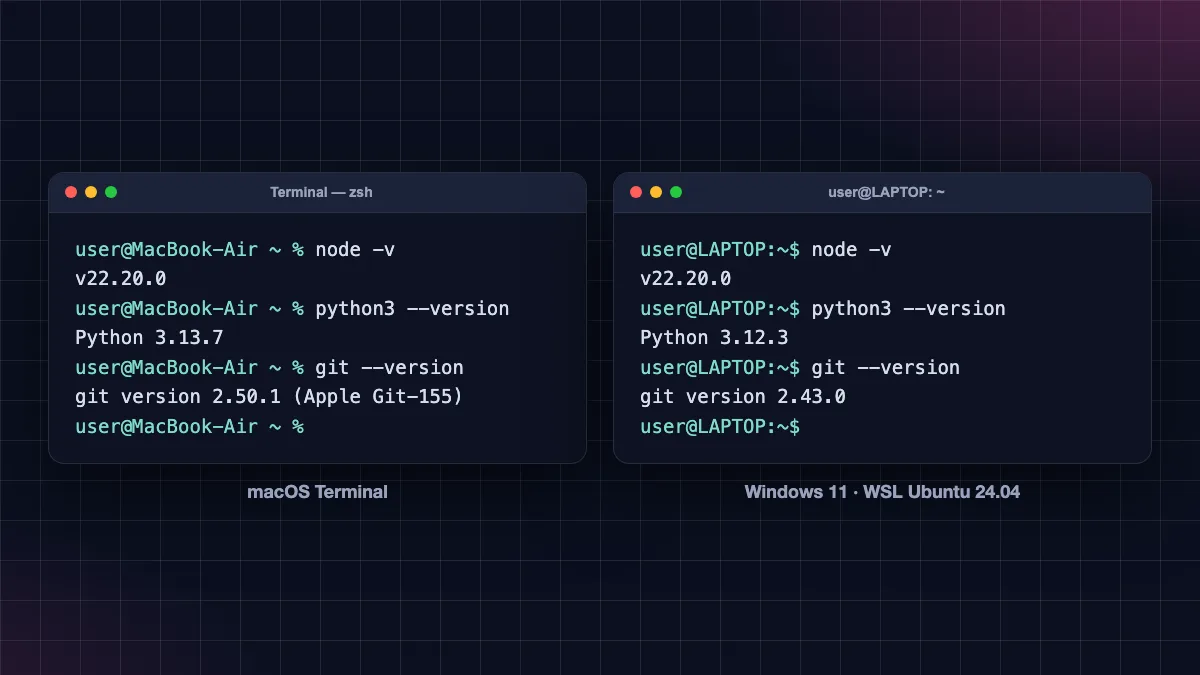Minimize the Terminal — zsh window with yellow dot
The height and width of the screenshot is (675, 1200).
pos(91,192)
